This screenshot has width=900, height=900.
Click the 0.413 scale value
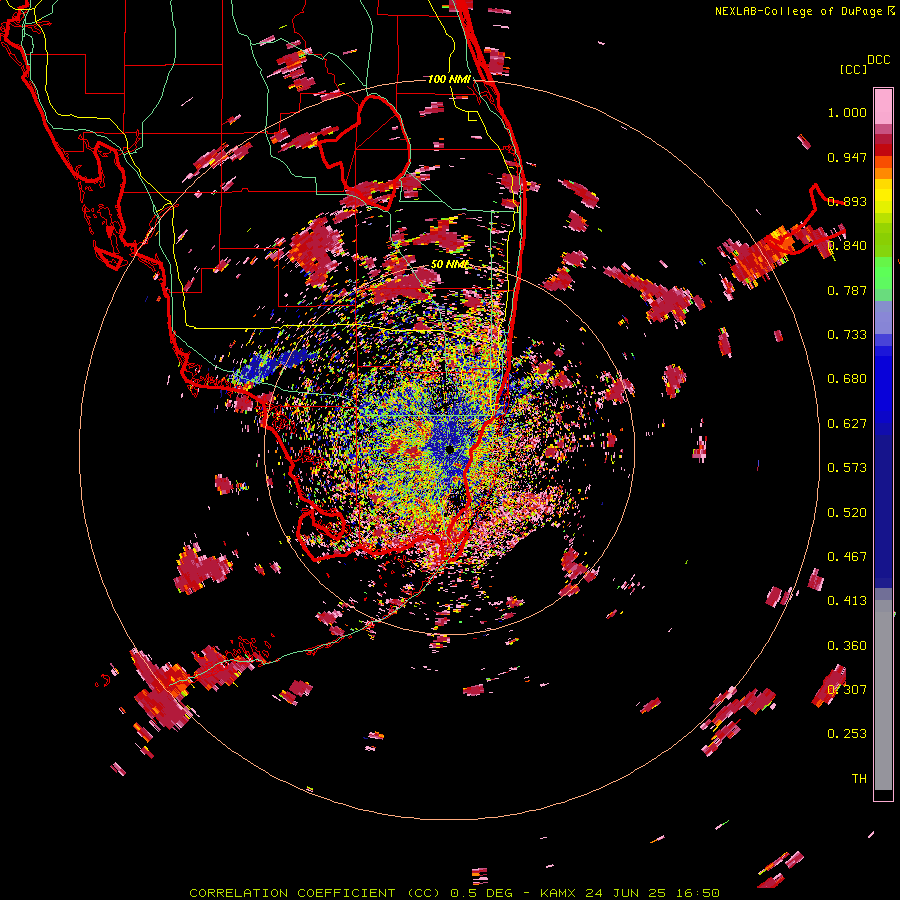tap(847, 601)
